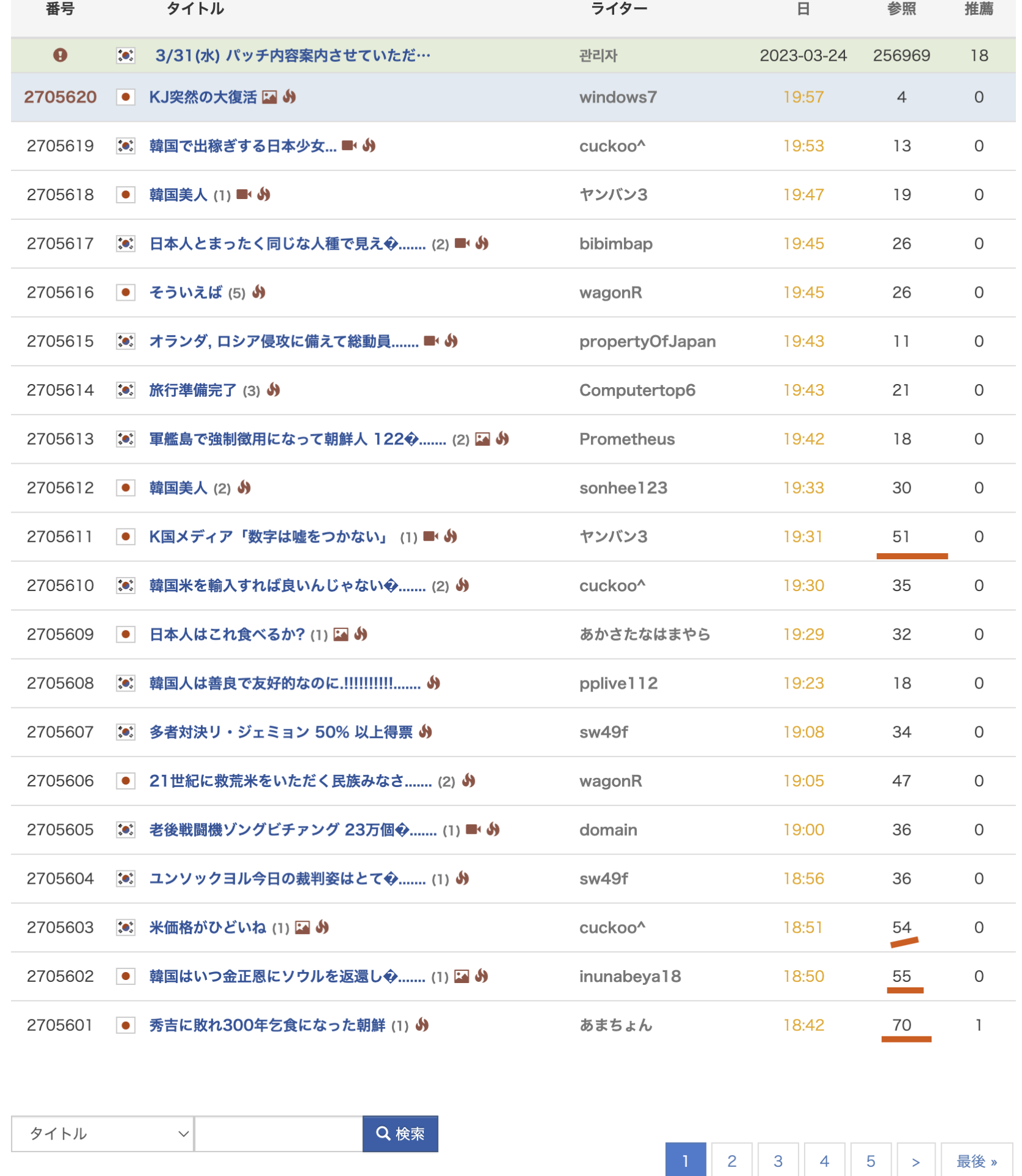Click the flame icon on post 2705616
The width and height of the screenshot is (1022, 1176).
[259, 292]
